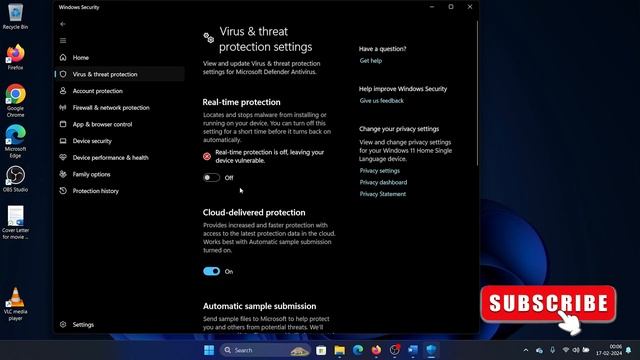Viewport: 640px width, 360px height.
Task: Open Recycle Bin desktop icon
Action: 16,17
